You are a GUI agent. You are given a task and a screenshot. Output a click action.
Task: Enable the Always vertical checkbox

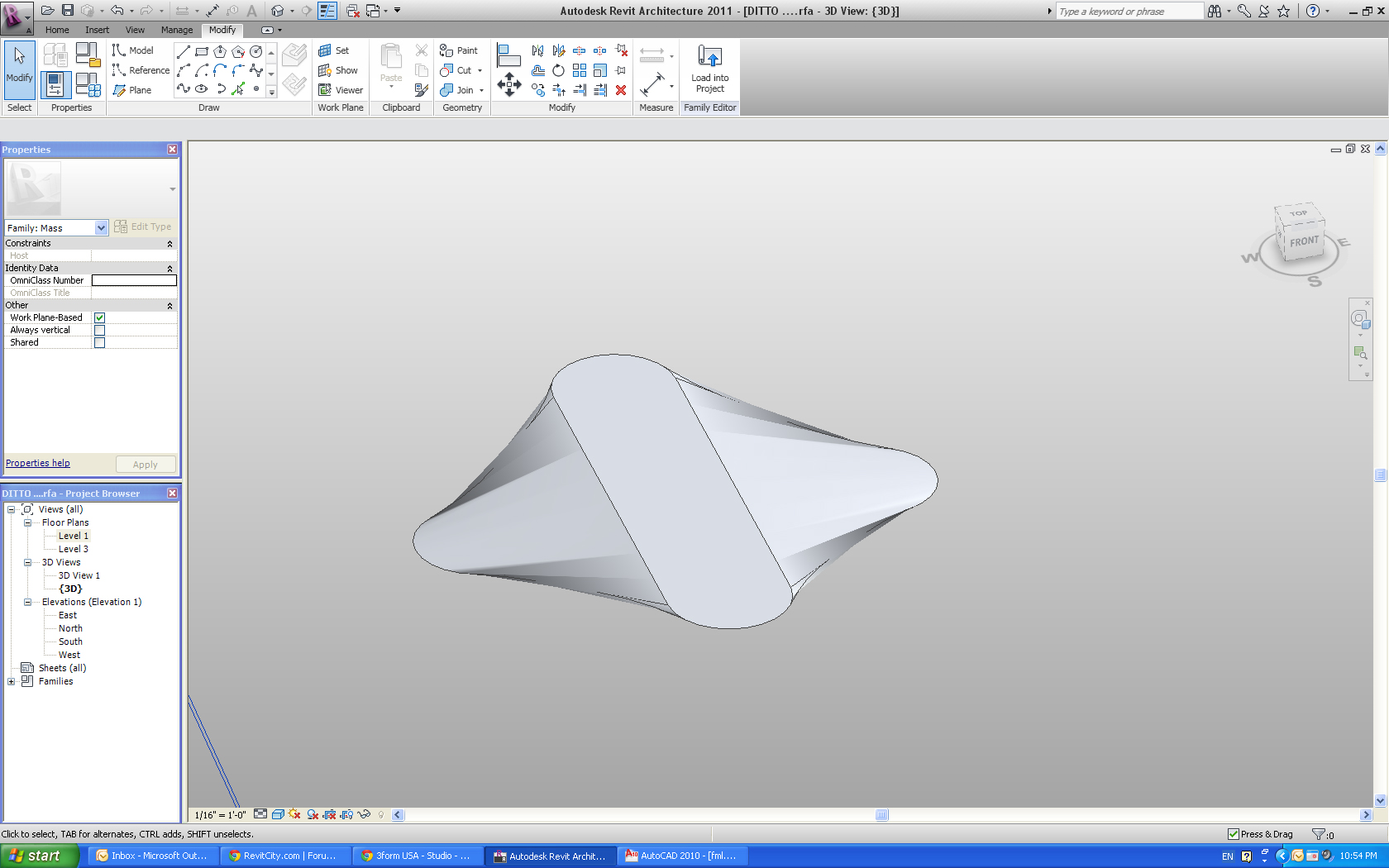[99, 330]
